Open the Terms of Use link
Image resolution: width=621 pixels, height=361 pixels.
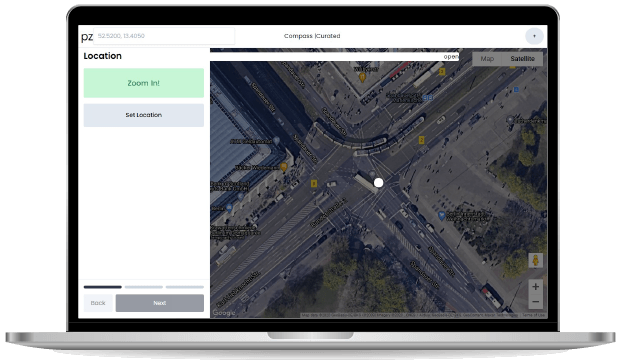pos(533,315)
